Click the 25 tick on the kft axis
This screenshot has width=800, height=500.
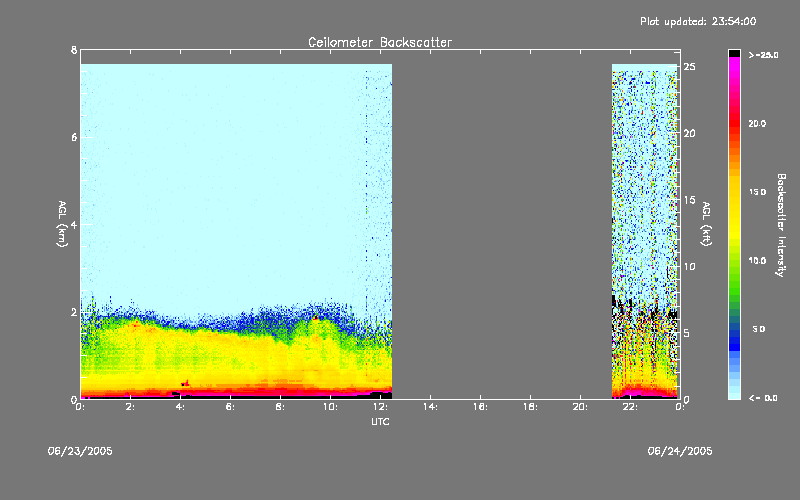point(689,67)
